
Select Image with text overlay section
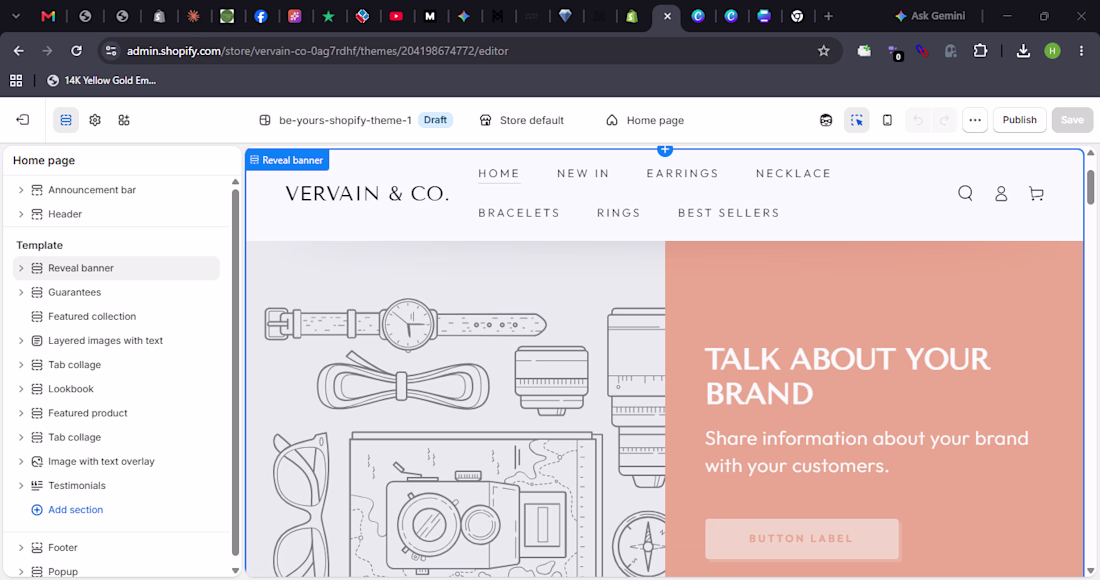coord(116,461)
